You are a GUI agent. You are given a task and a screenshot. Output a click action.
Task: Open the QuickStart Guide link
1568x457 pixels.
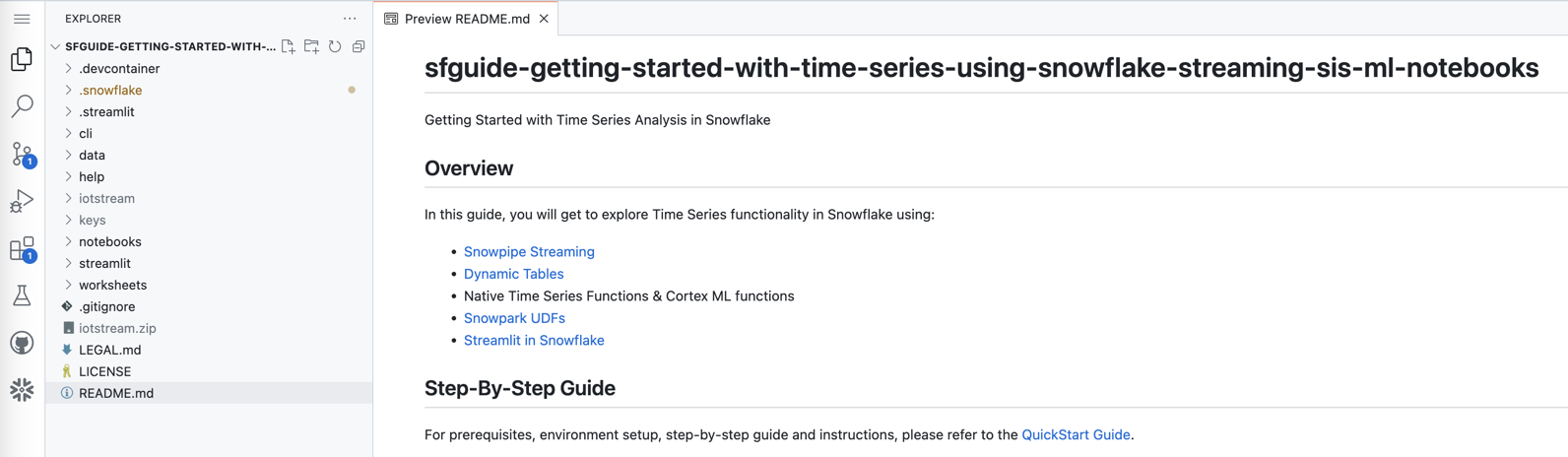1076,434
